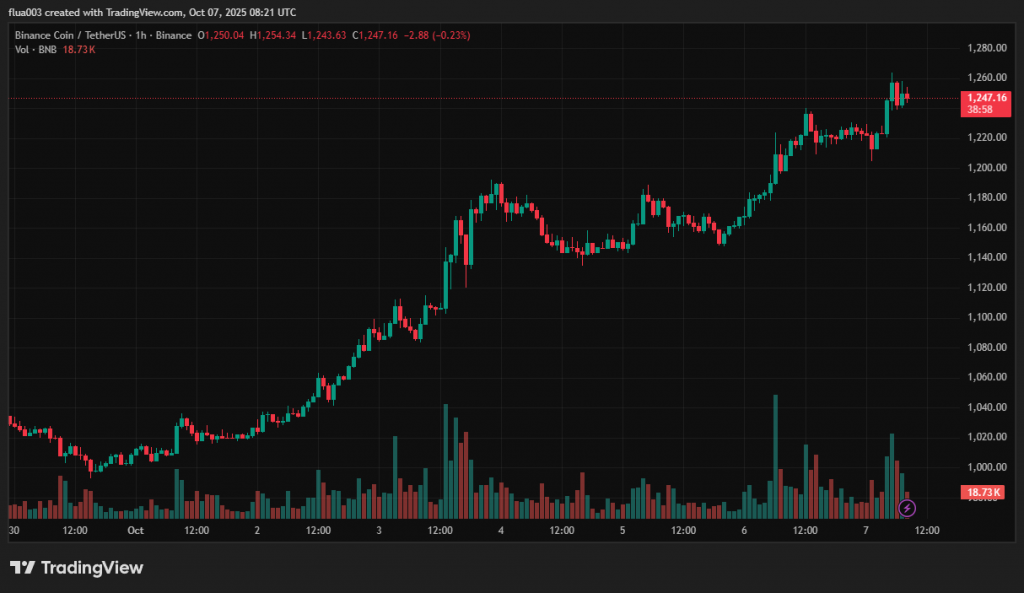Screen dimensions: 1024x593
Task: Click the day 4 marker on time axis
Action: [500, 530]
